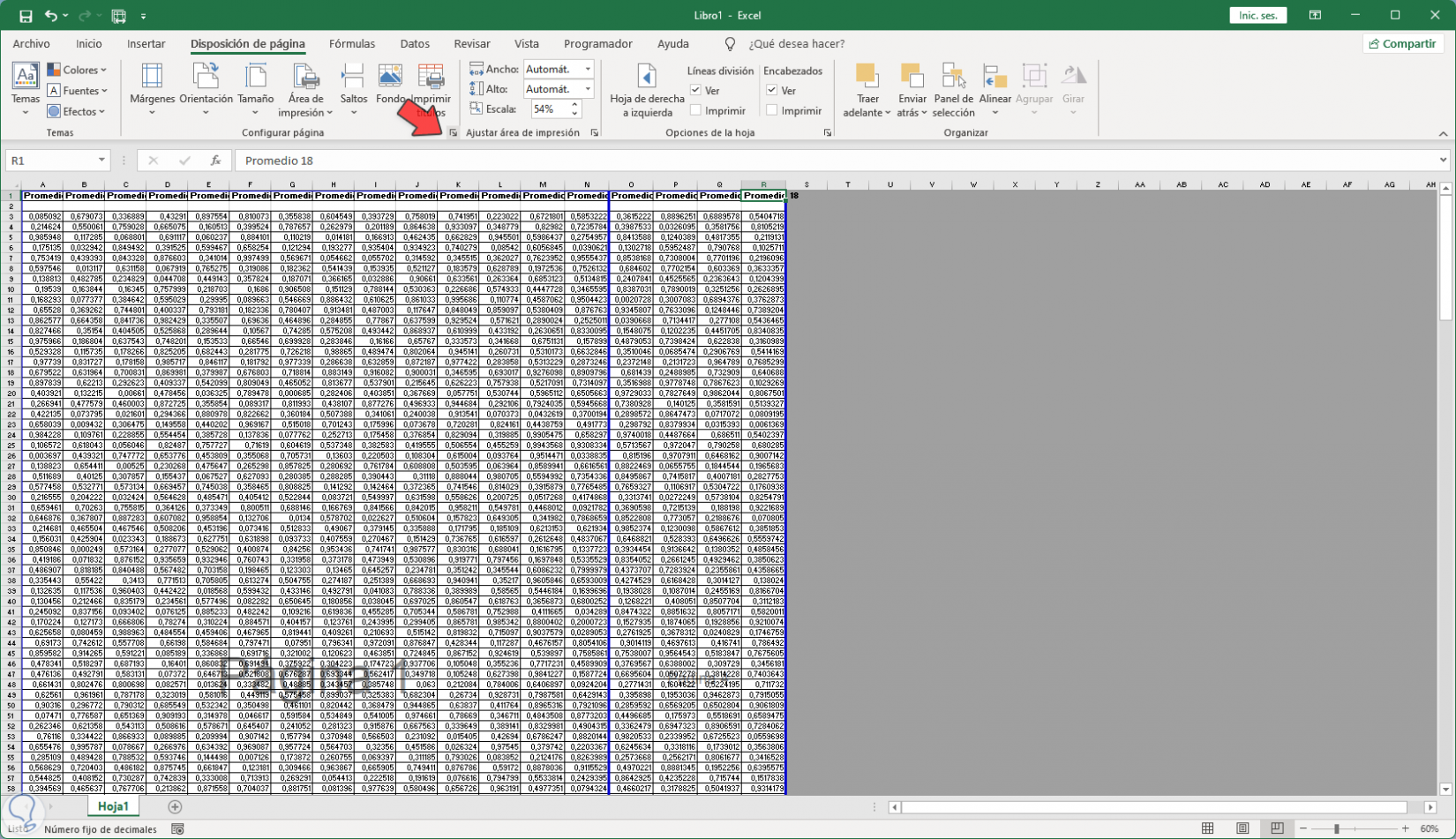Collapse the ribbon with the chevron
This screenshot has width=1456, height=839.
[x=1443, y=134]
